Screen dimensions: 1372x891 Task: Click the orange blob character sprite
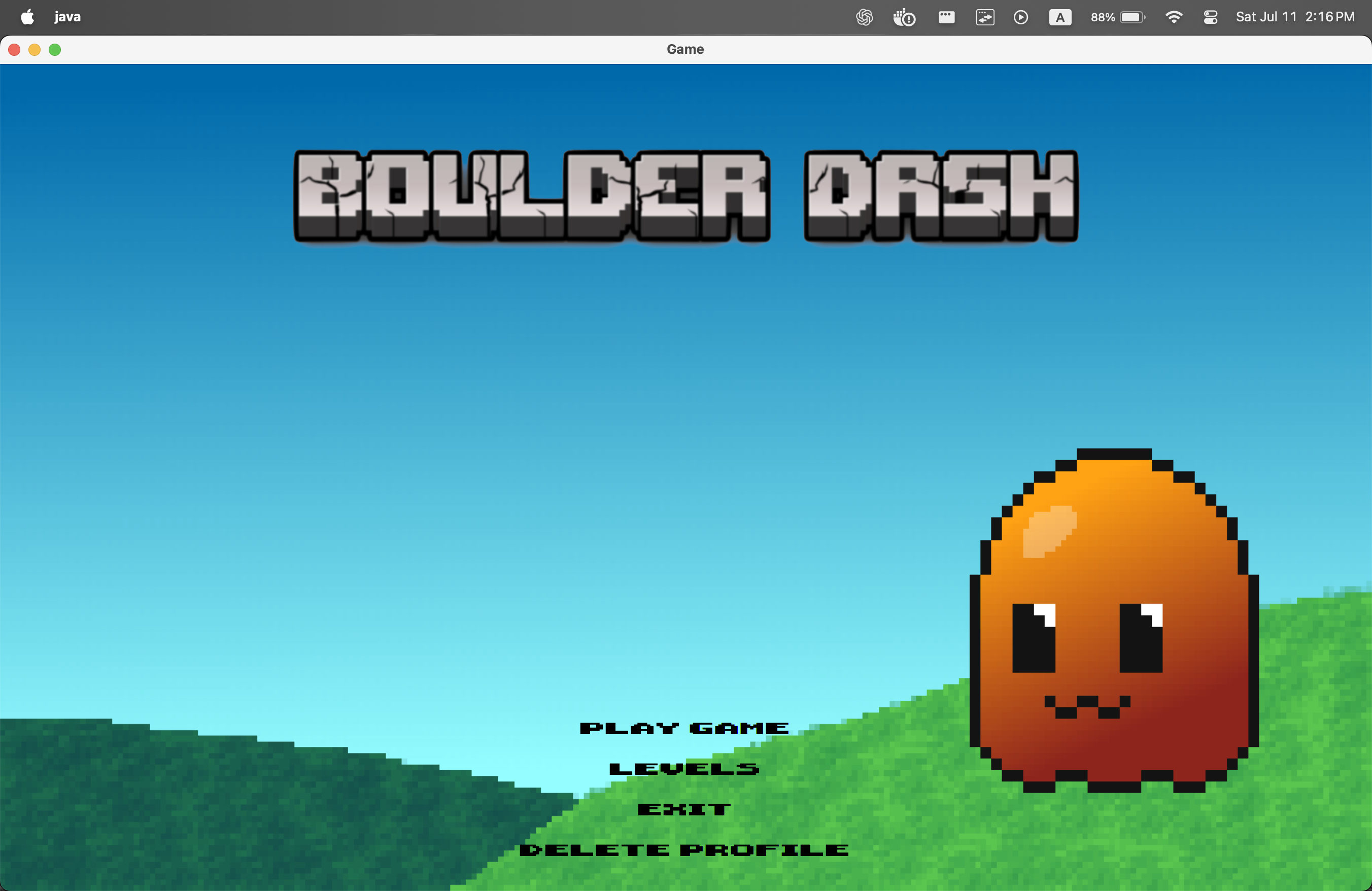1114,620
